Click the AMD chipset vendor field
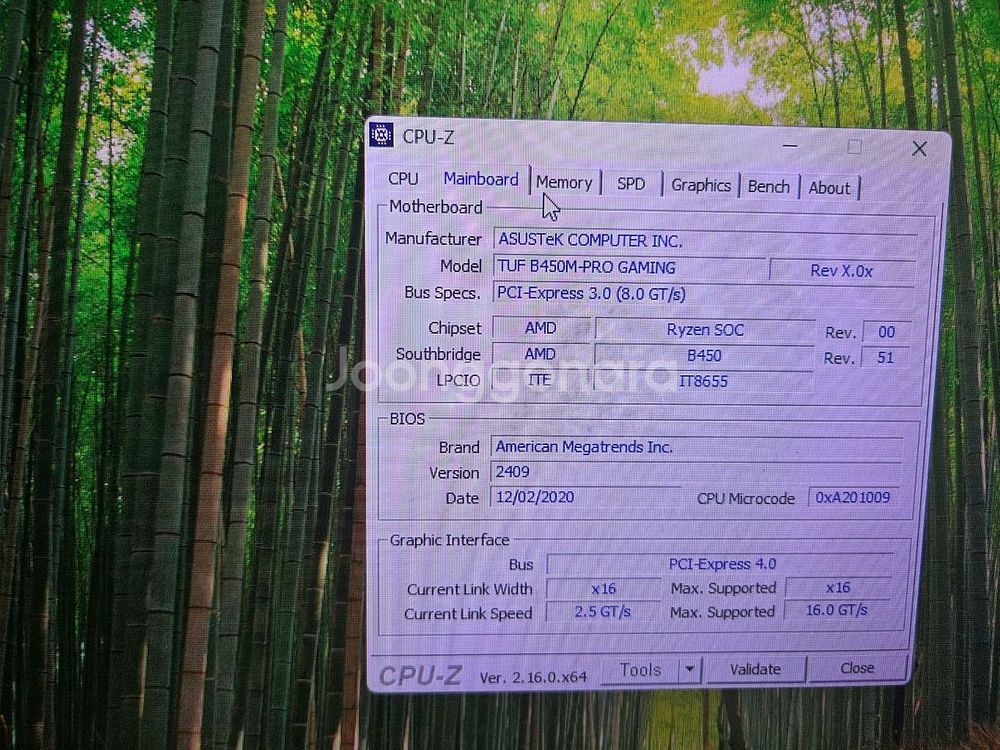Screen dimensions: 1000x750 [541, 328]
